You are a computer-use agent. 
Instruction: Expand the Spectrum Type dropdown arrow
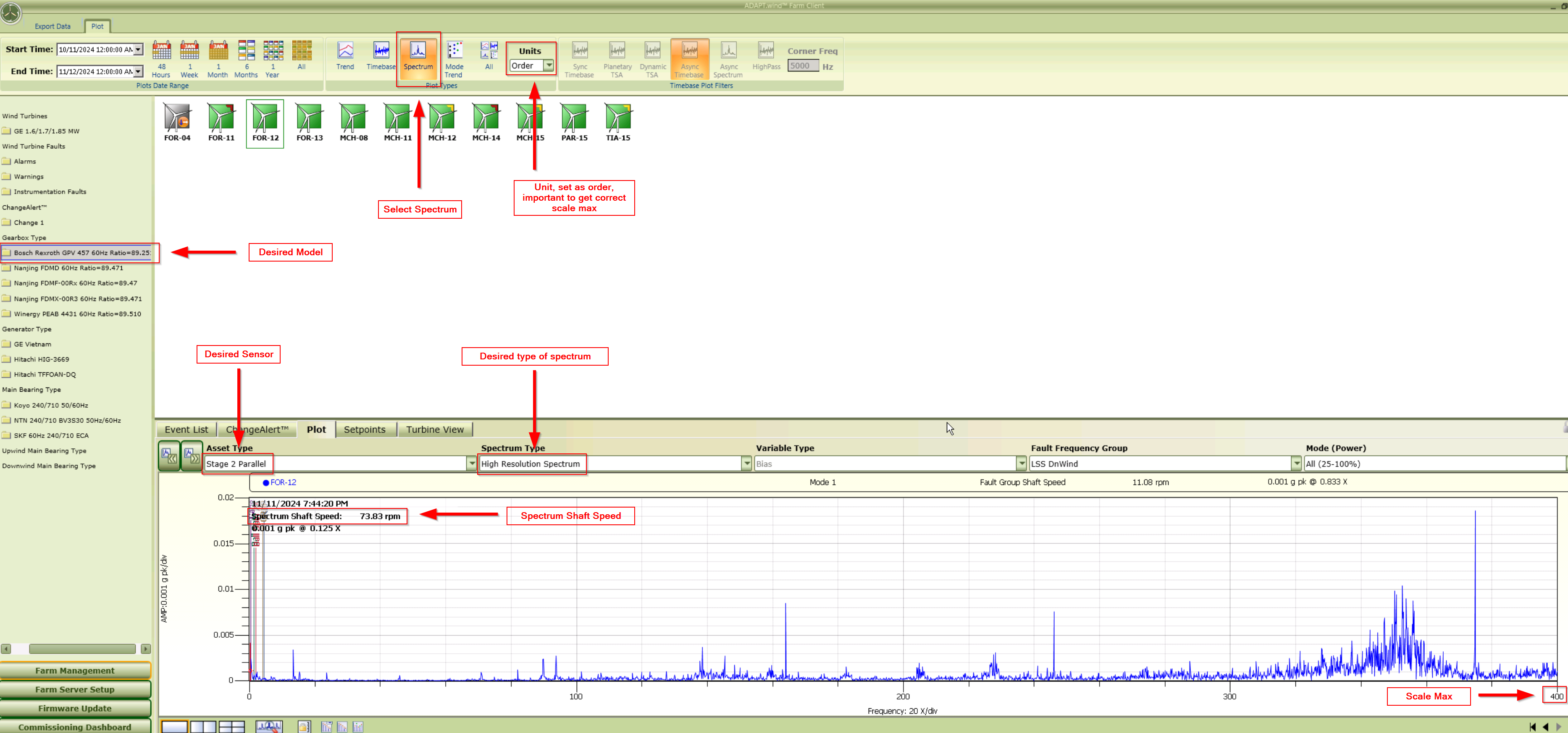tap(746, 463)
